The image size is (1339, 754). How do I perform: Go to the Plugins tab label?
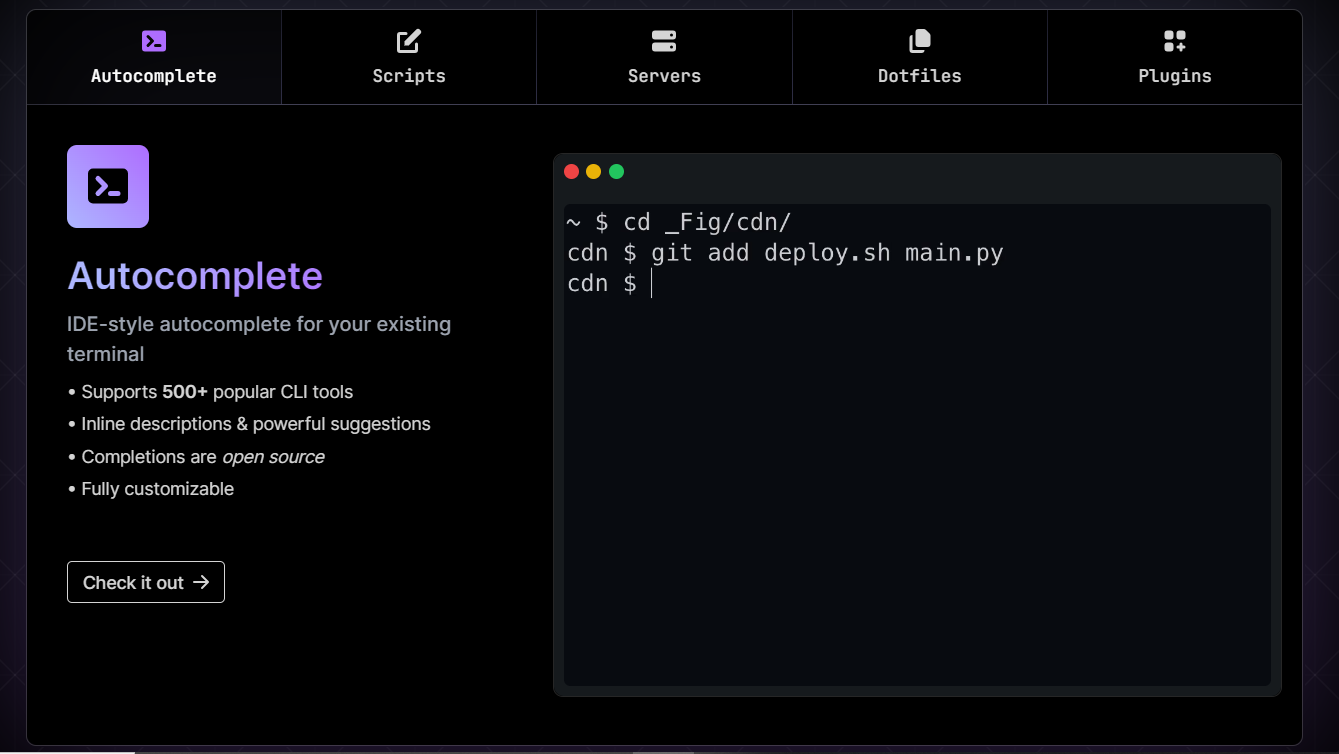click(x=1174, y=76)
